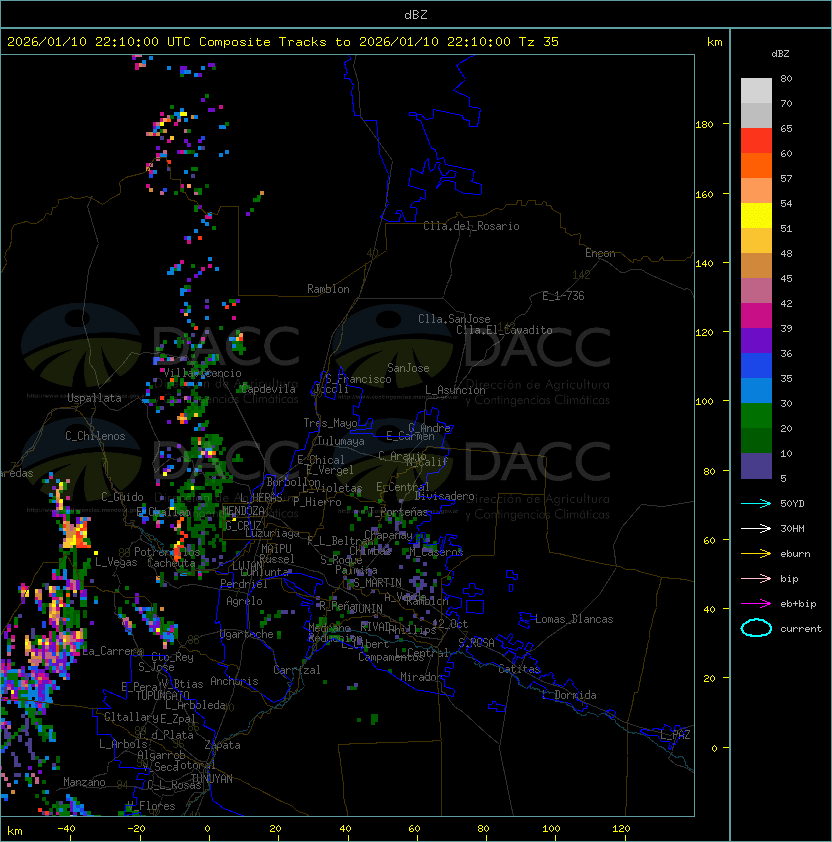Viewport: 832px width, 842px height.
Task: Select the pink bip arrow icon
Action: pyautogui.click(x=756, y=579)
